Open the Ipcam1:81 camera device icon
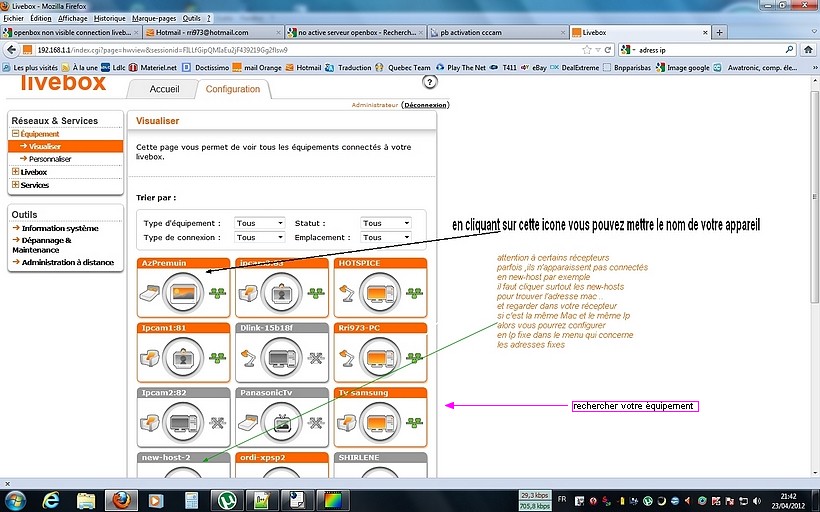 click(183, 357)
